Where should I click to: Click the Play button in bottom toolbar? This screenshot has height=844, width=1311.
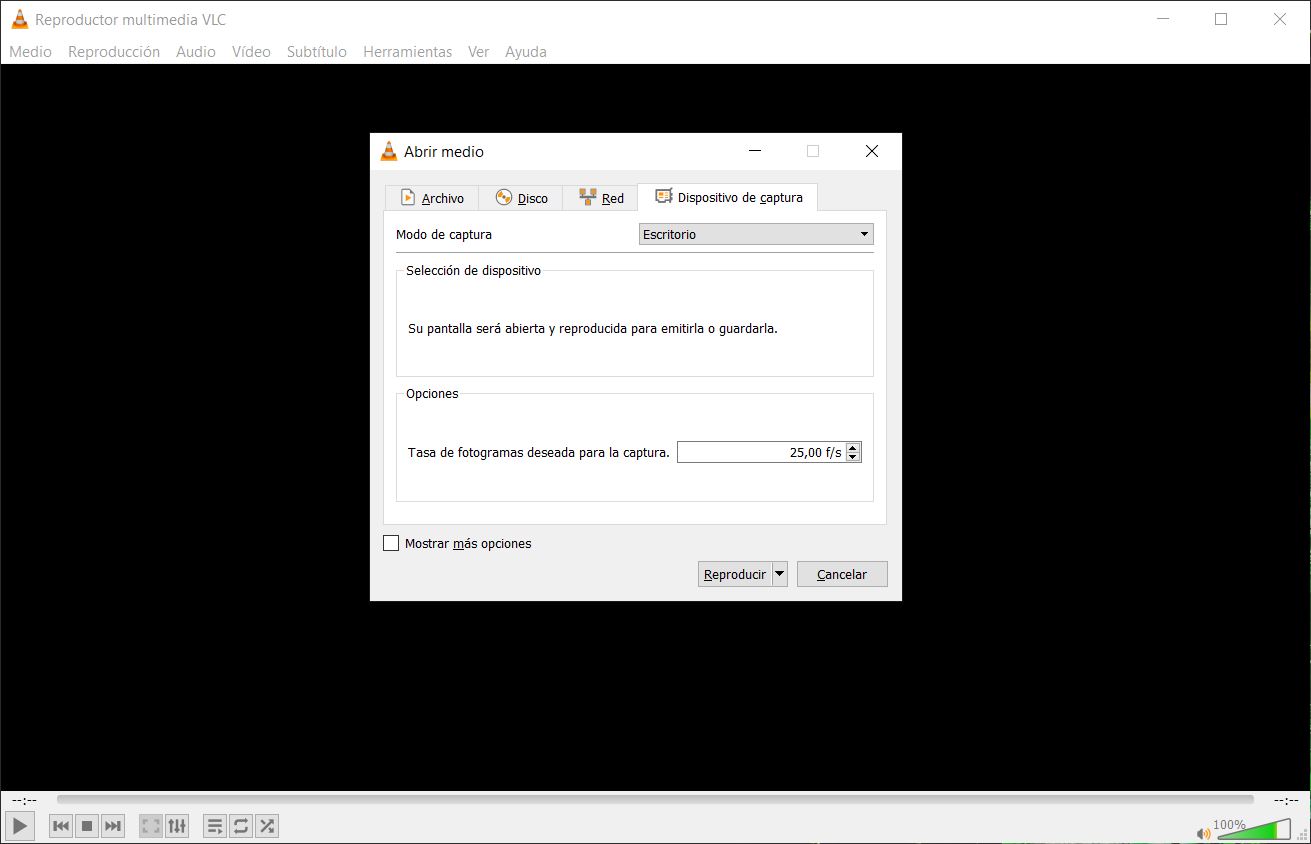click(20, 826)
